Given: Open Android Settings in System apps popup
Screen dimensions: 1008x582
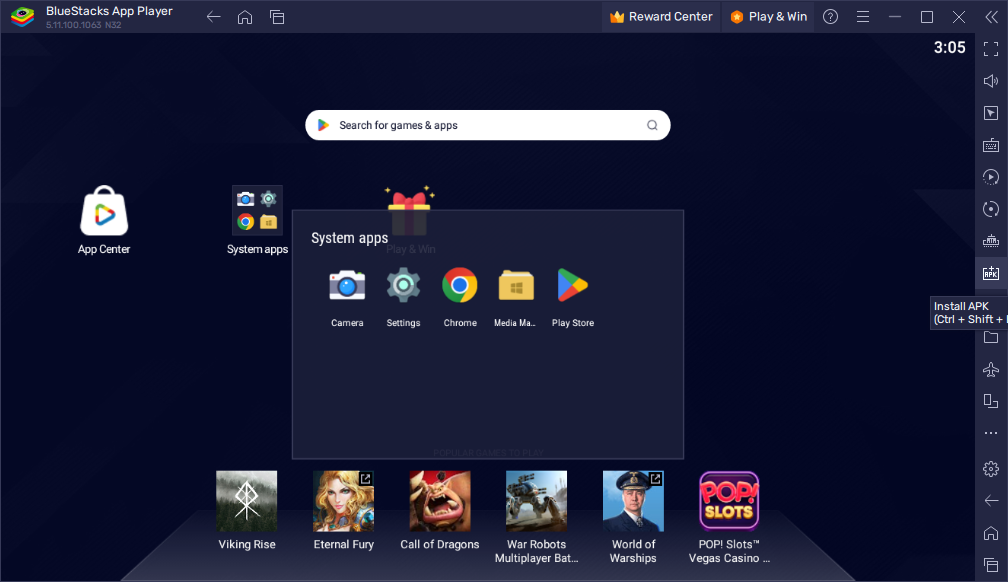Looking at the screenshot, I should click(403, 286).
